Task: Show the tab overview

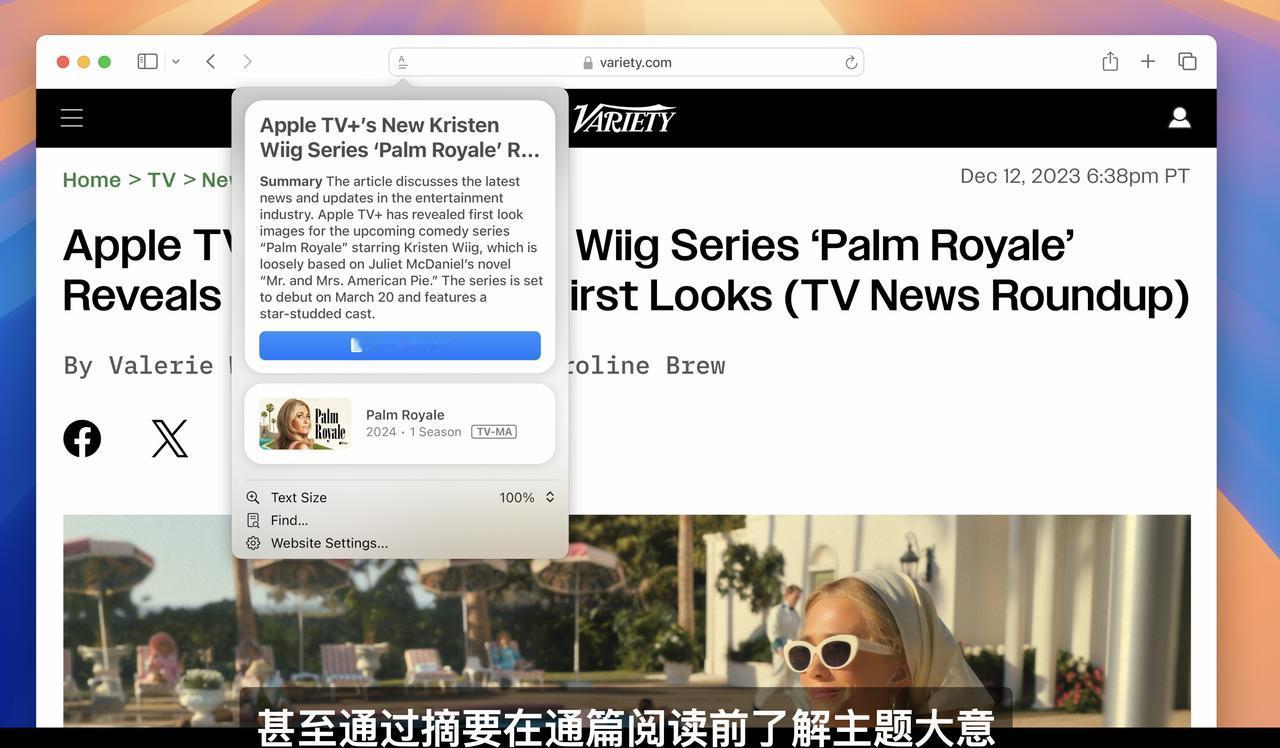Action: pyautogui.click(x=1187, y=62)
